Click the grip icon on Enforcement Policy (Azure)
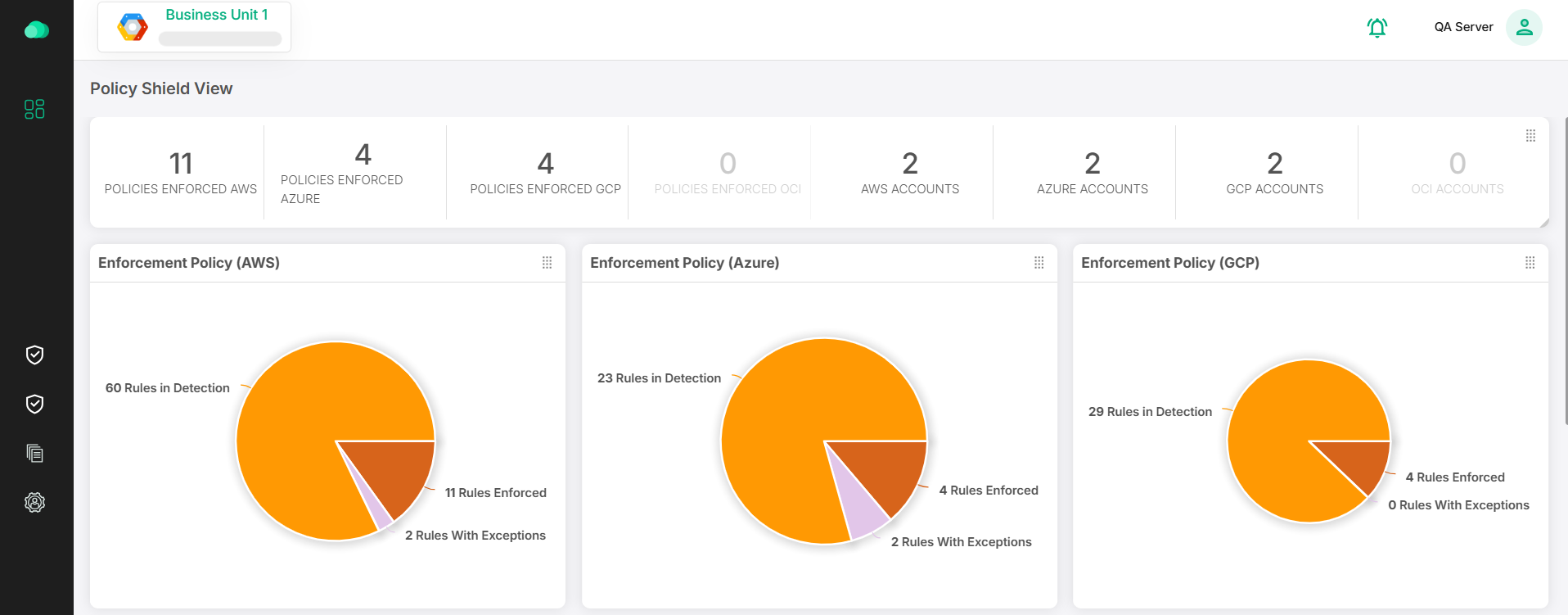Screen dimensions: 1568x615 pyautogui.click(x=1039, y=263)
